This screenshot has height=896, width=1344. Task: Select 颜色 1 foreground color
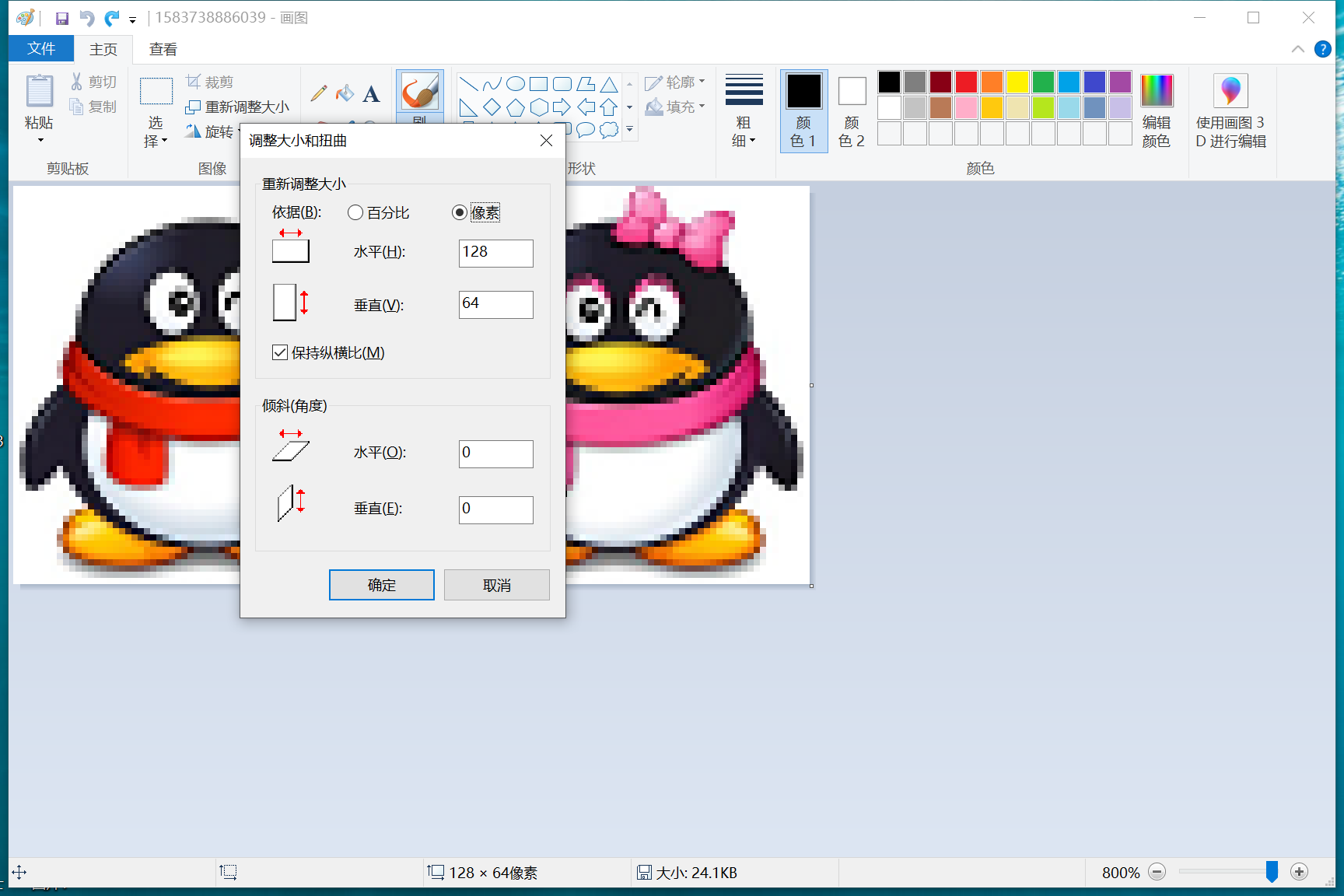click(803, 110)
